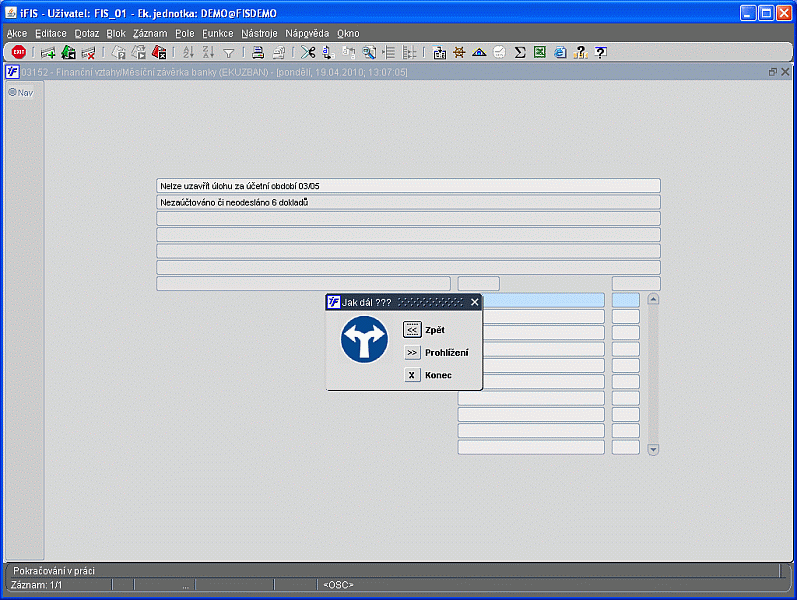Open the Editace menu
This screenshot has width=797, height=600.
[51, 34]
